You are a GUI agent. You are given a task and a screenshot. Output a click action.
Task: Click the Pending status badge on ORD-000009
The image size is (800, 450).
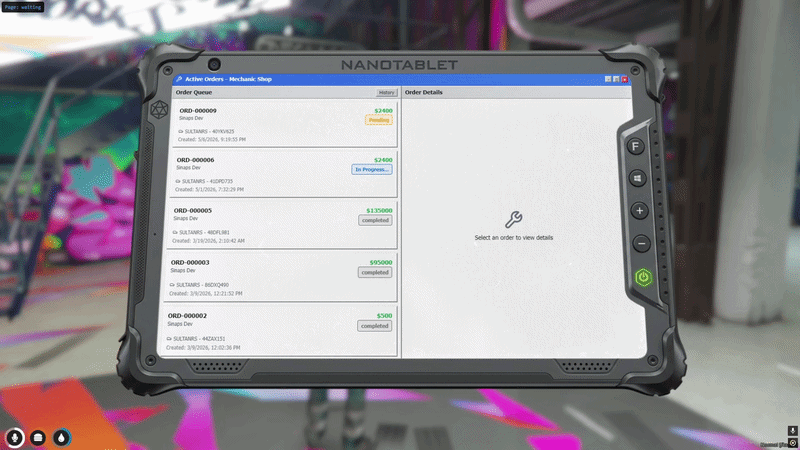click(379, 120)
